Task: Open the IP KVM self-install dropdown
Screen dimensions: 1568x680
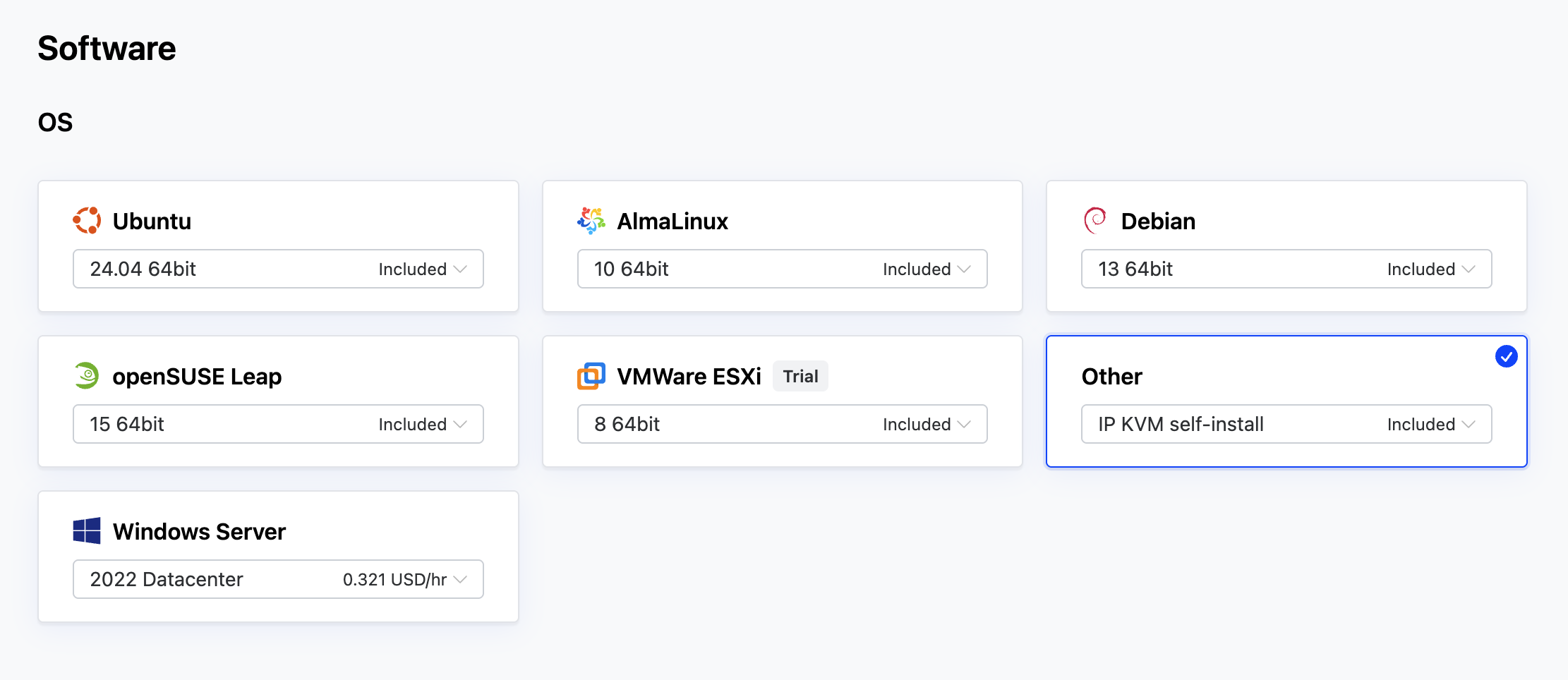Action: tap(1286, 424)
